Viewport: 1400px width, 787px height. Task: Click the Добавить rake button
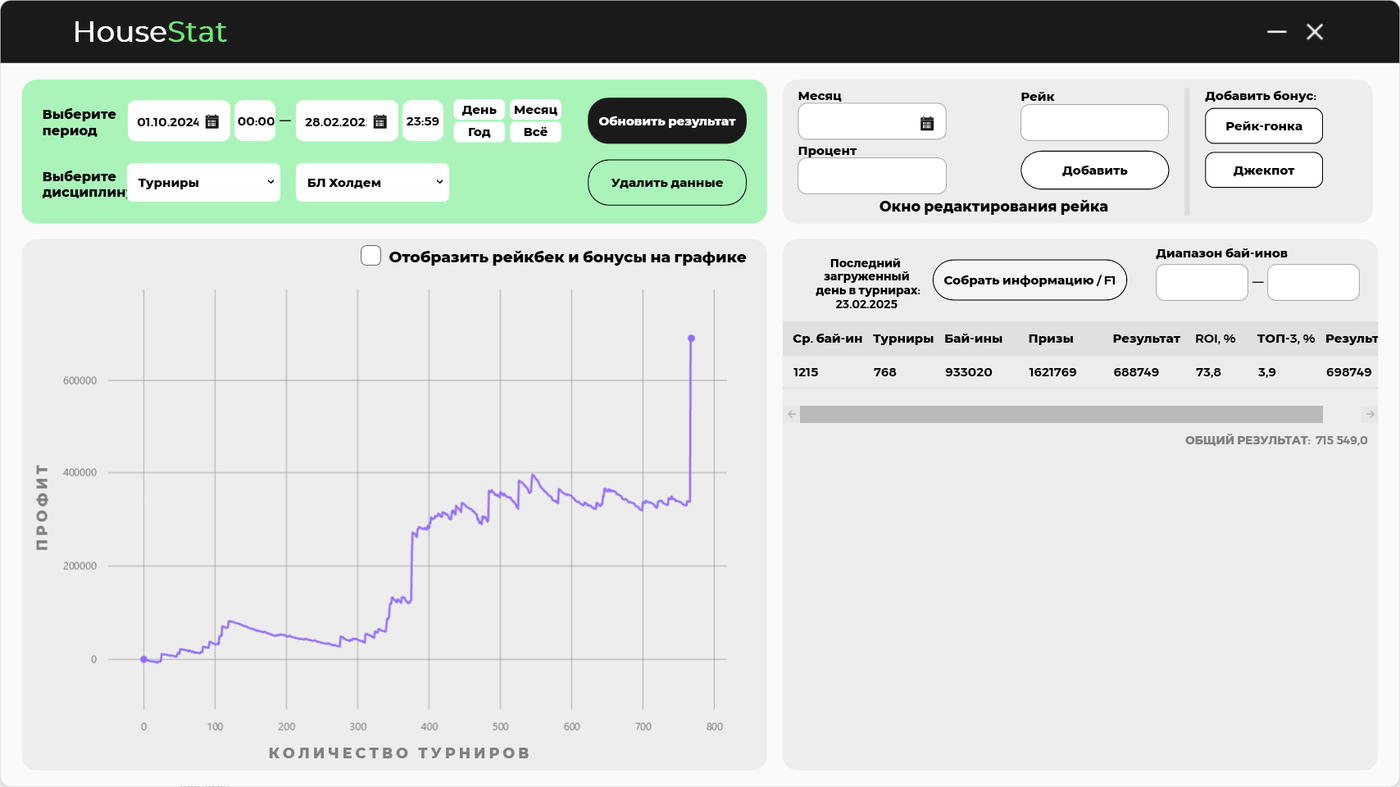point(1094,170)
